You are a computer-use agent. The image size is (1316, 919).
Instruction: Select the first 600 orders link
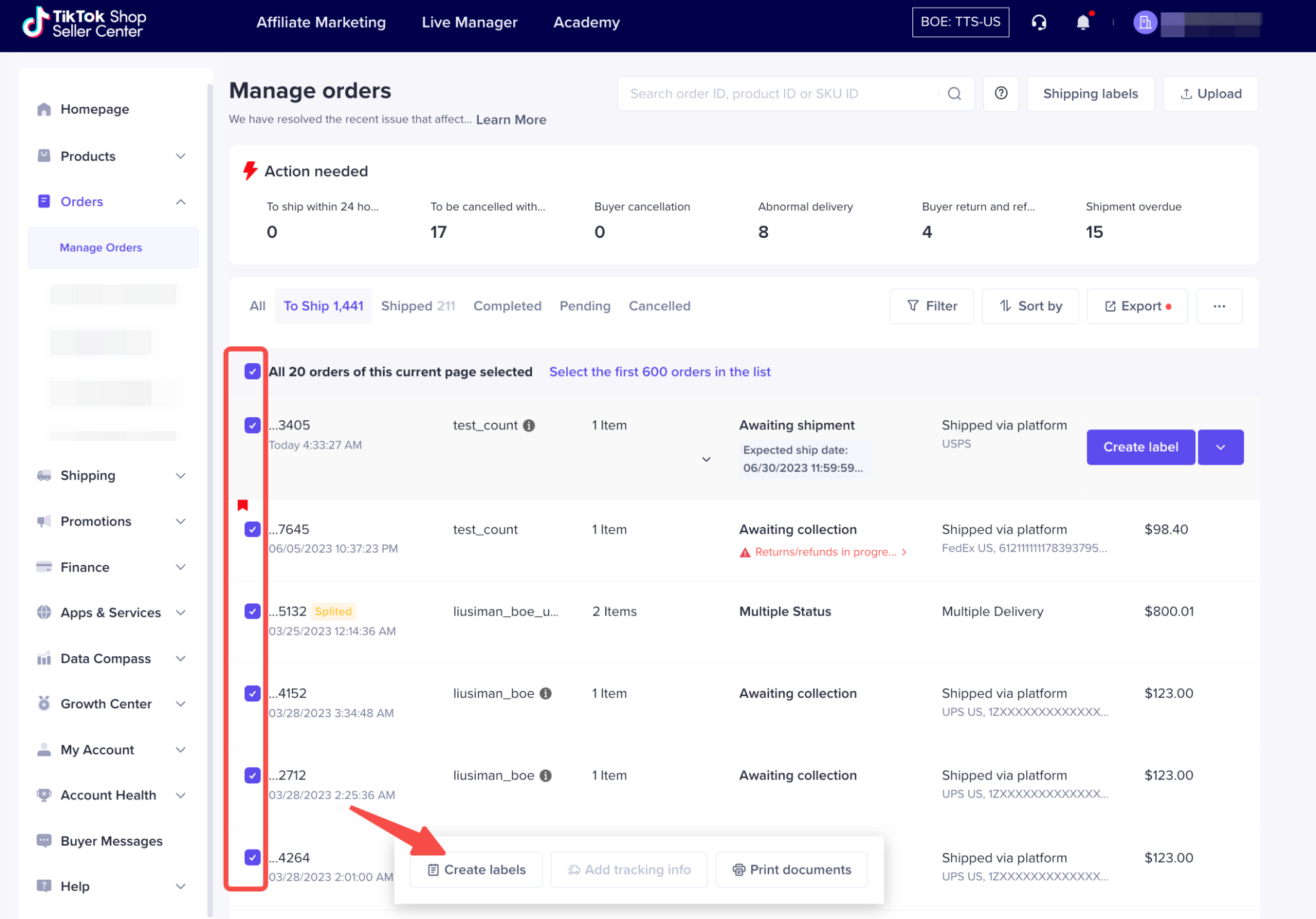pos(659,372)
